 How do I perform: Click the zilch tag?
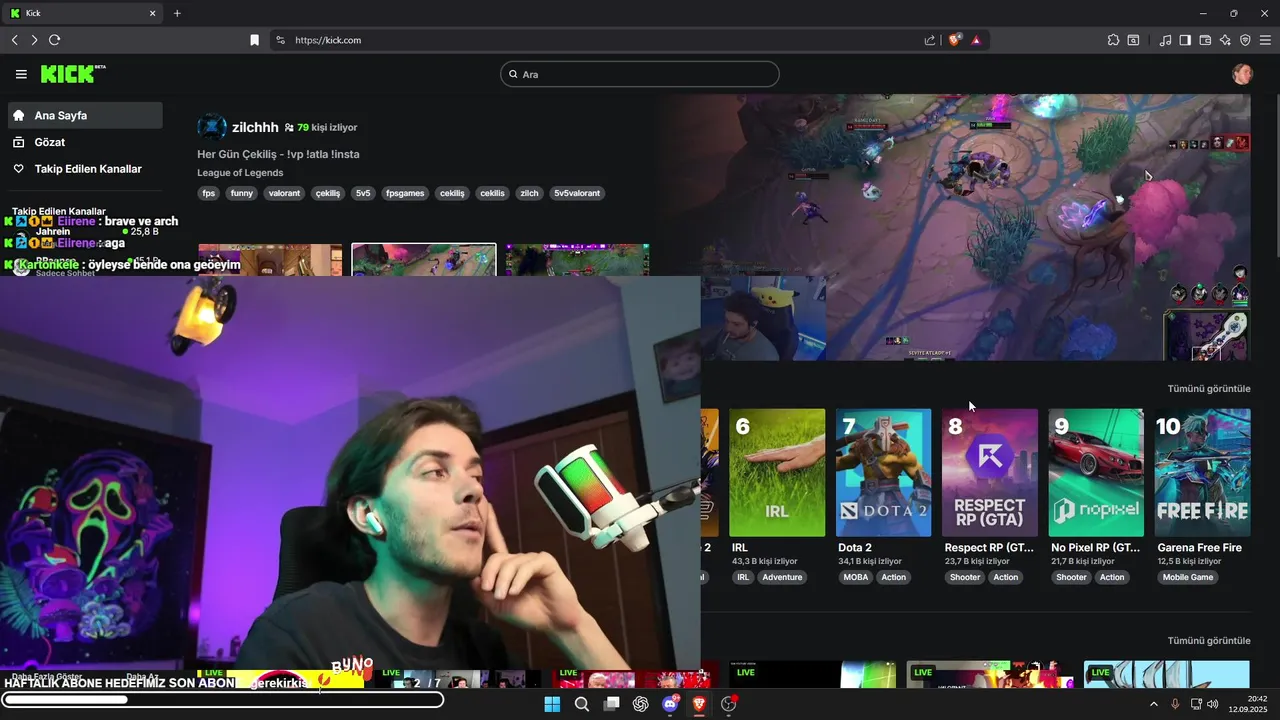(529, 193)
